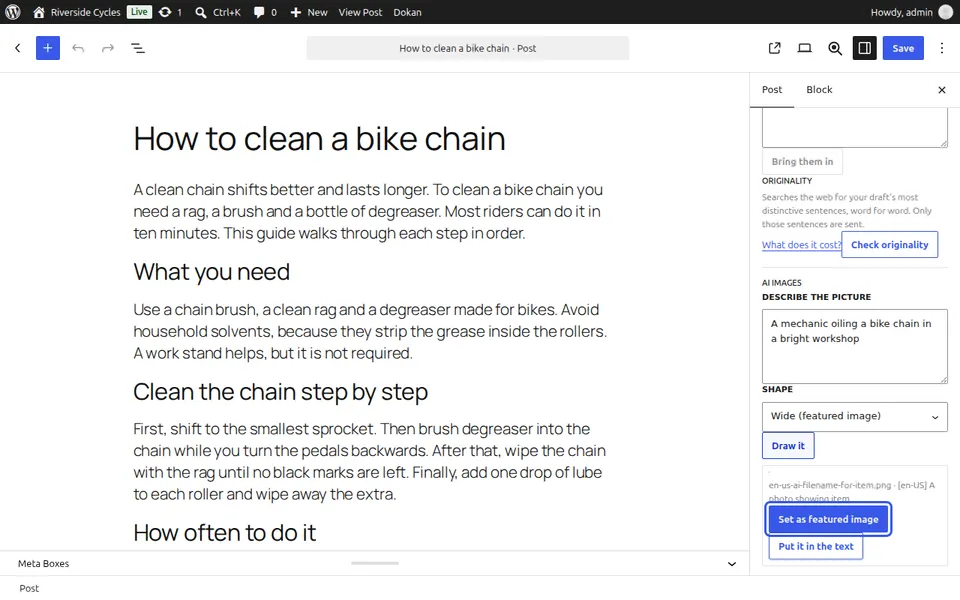Click the Describe the picture text field
Screen dimensions: 960x600
pyautogui.click(x=855, y=347)
